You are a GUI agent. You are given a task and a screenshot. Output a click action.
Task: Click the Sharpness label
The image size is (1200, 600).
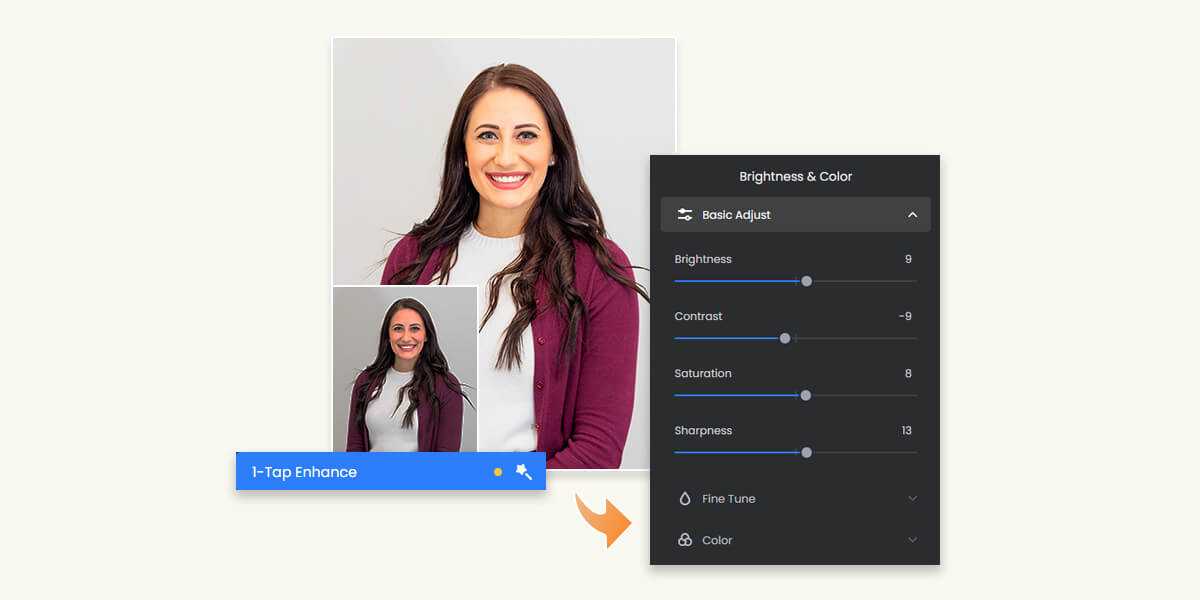click(x=703, y=430)
